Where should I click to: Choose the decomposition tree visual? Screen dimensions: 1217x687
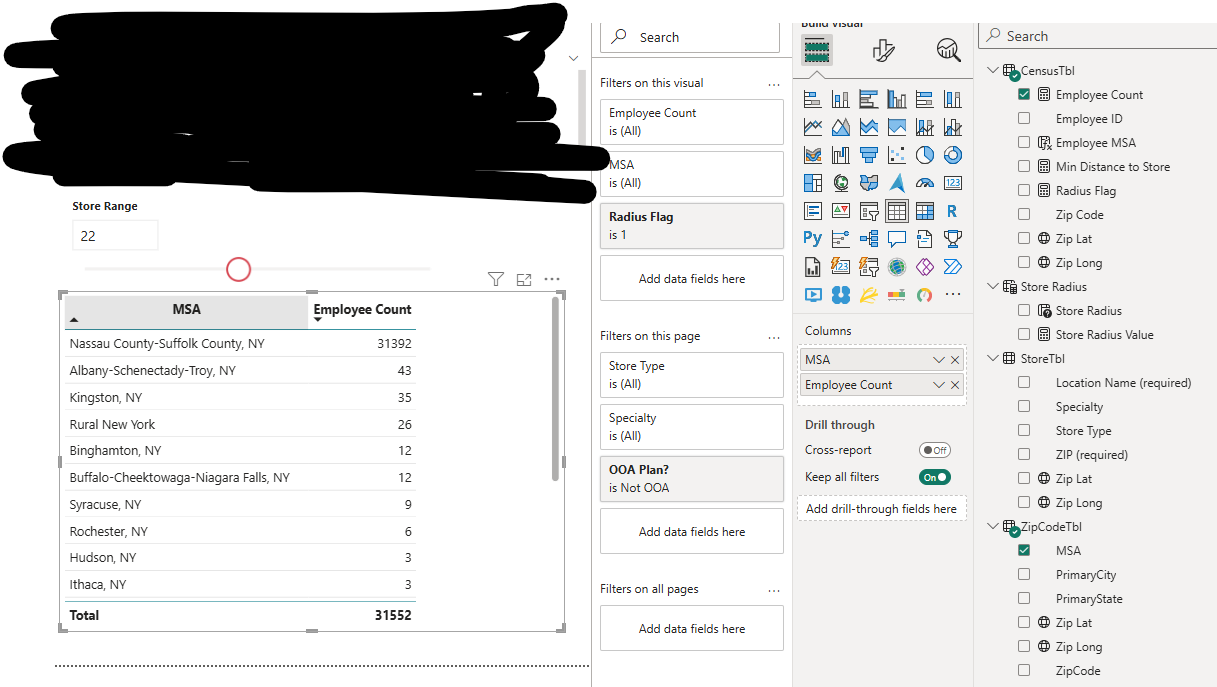[x=868, y=238]
